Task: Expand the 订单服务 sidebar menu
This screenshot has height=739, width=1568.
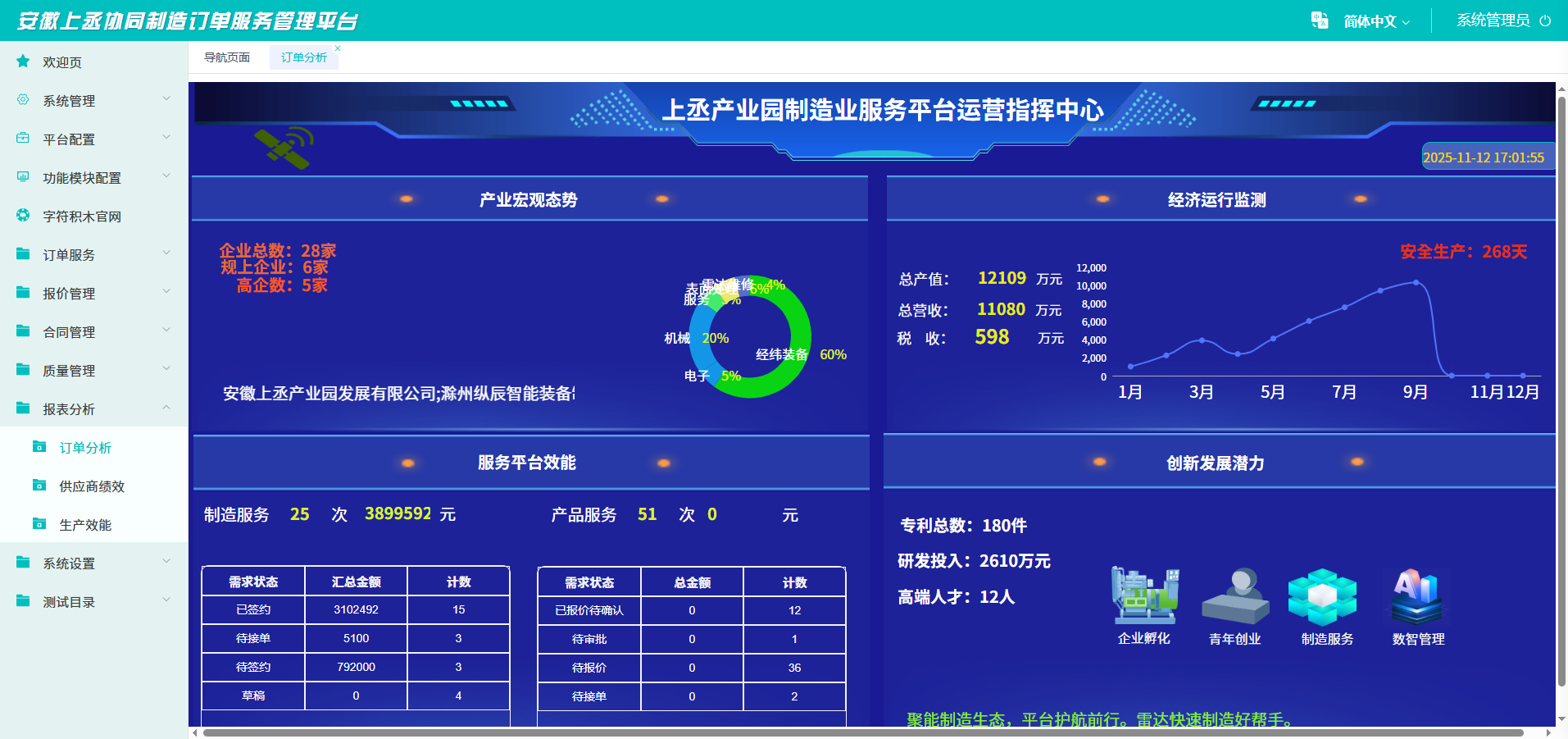Action: click(x=93, y=254)
